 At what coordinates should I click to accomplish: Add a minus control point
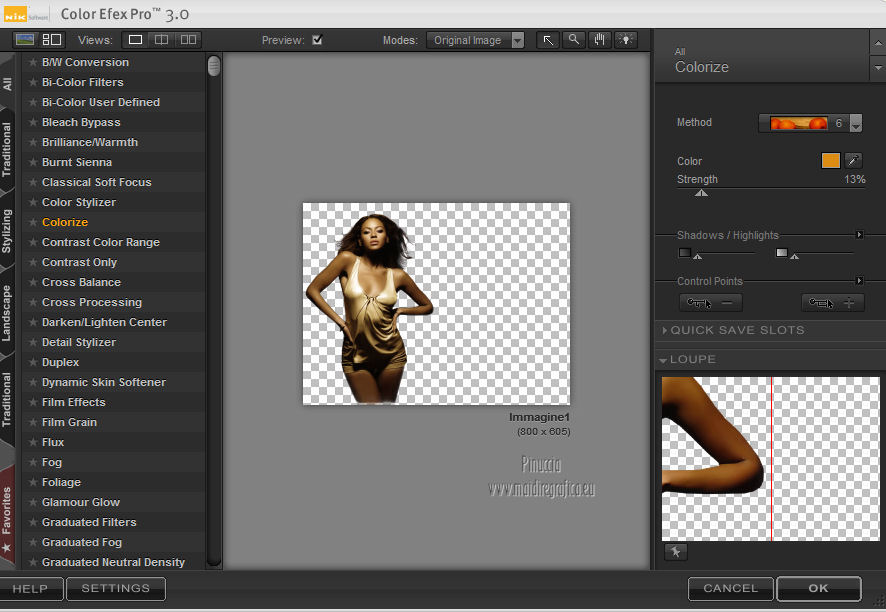tap(710, 303)
